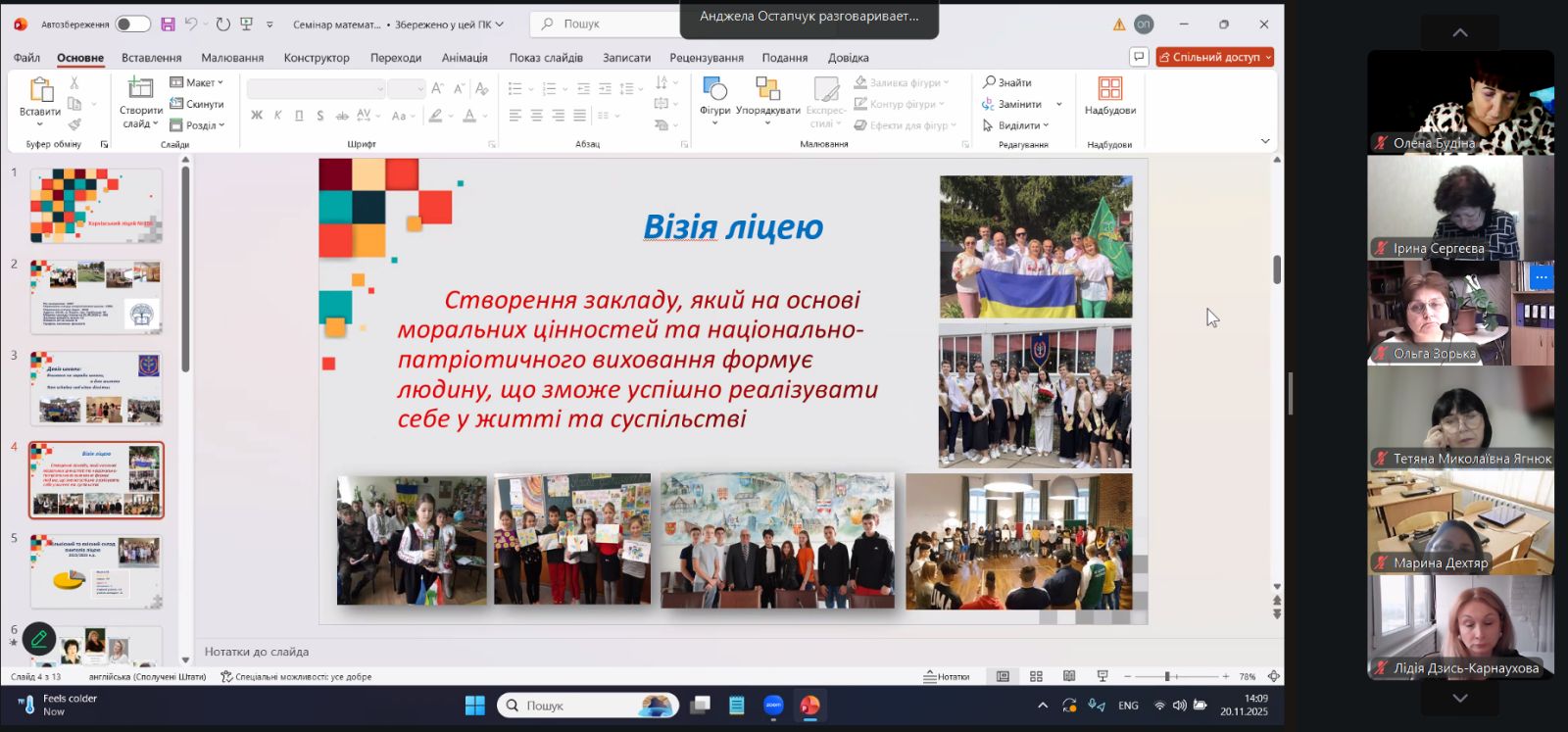
Task: Open Zoom from the Windows taskbar
Action: (x=773, y=706)
